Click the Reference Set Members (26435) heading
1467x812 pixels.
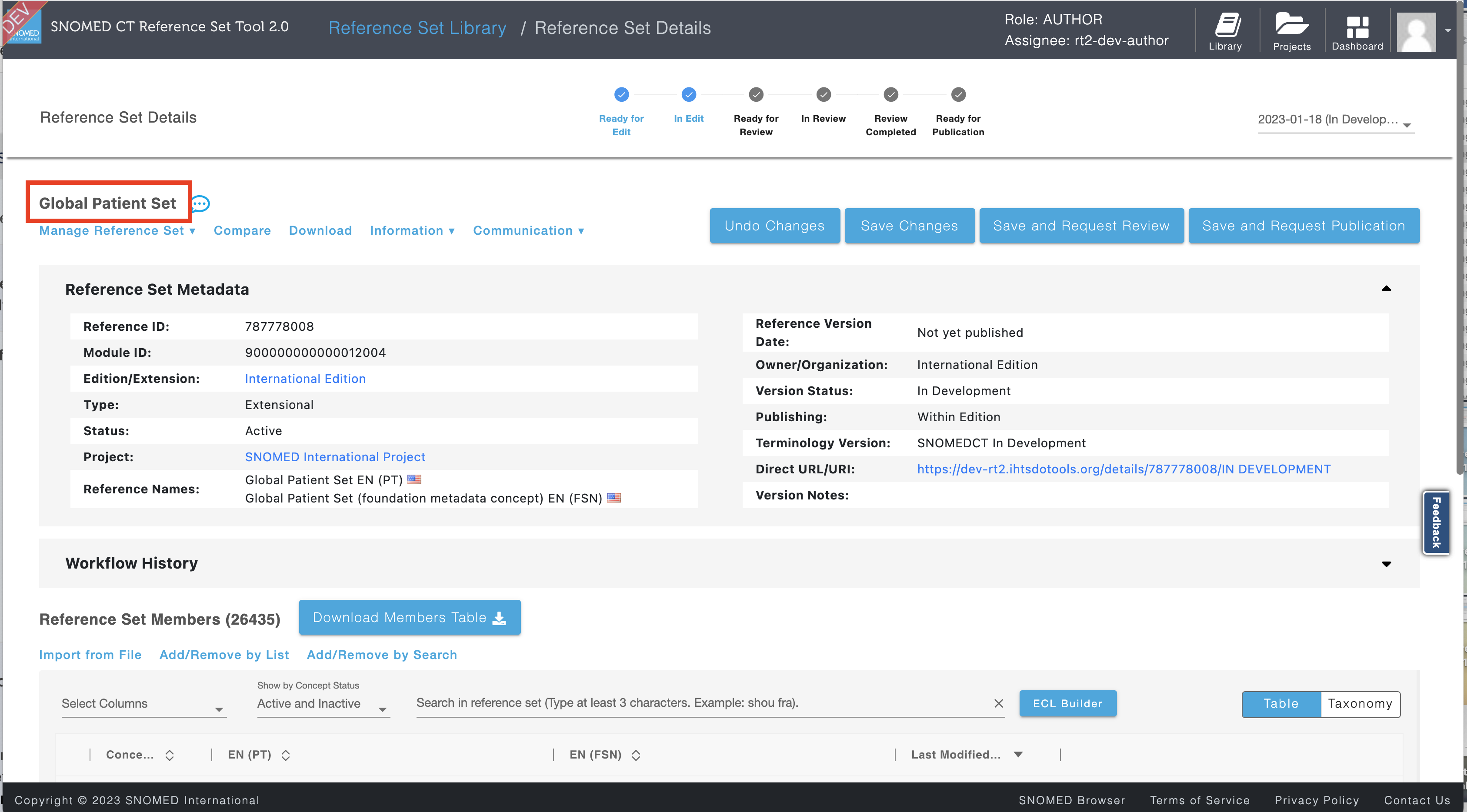[160, 619]
